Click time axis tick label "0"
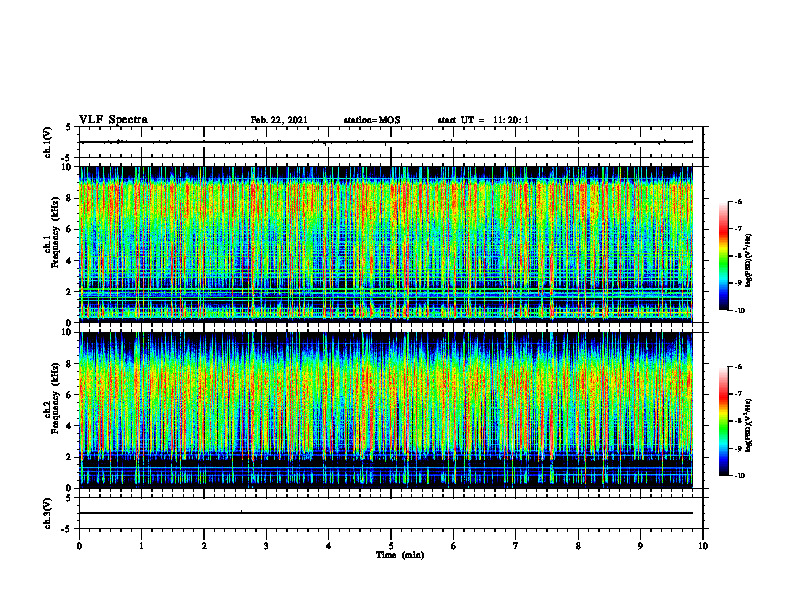792x612 pixels. click(79, 546)
